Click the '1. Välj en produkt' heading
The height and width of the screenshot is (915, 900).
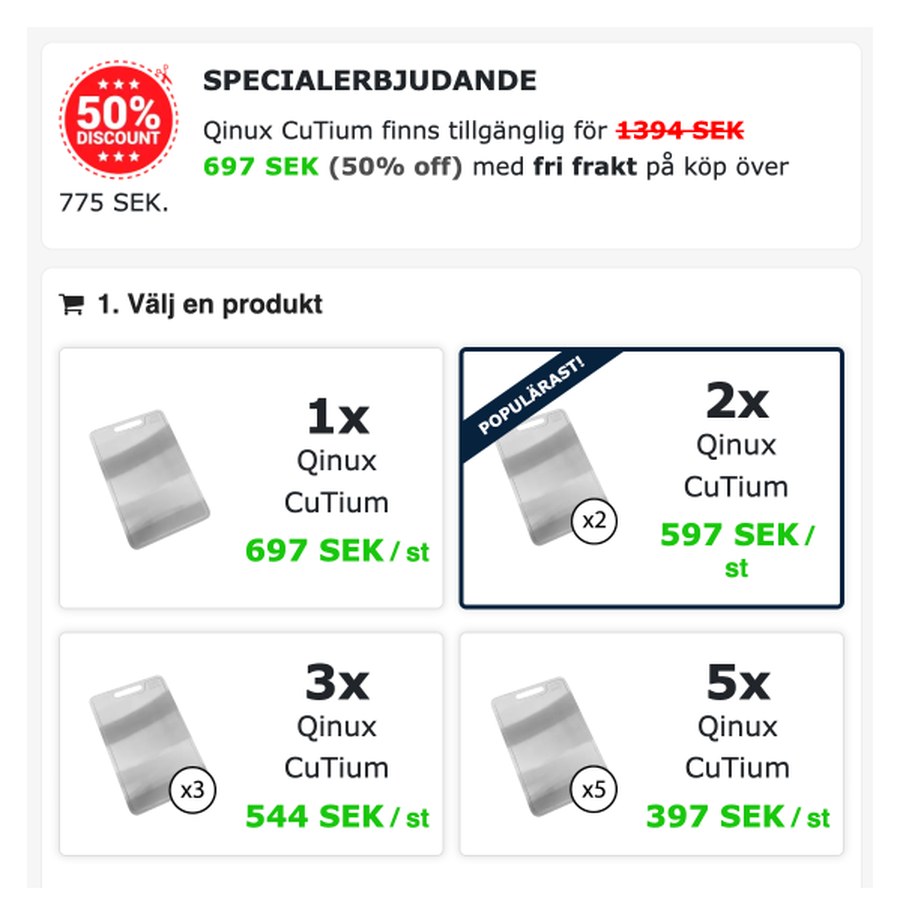210,304
